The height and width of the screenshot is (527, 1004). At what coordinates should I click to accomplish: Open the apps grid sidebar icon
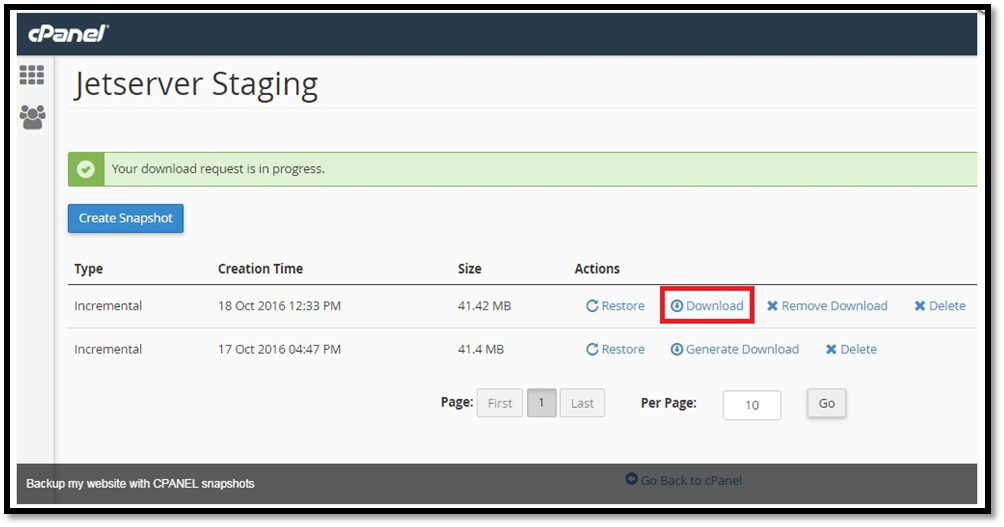[x=32, y=75]
